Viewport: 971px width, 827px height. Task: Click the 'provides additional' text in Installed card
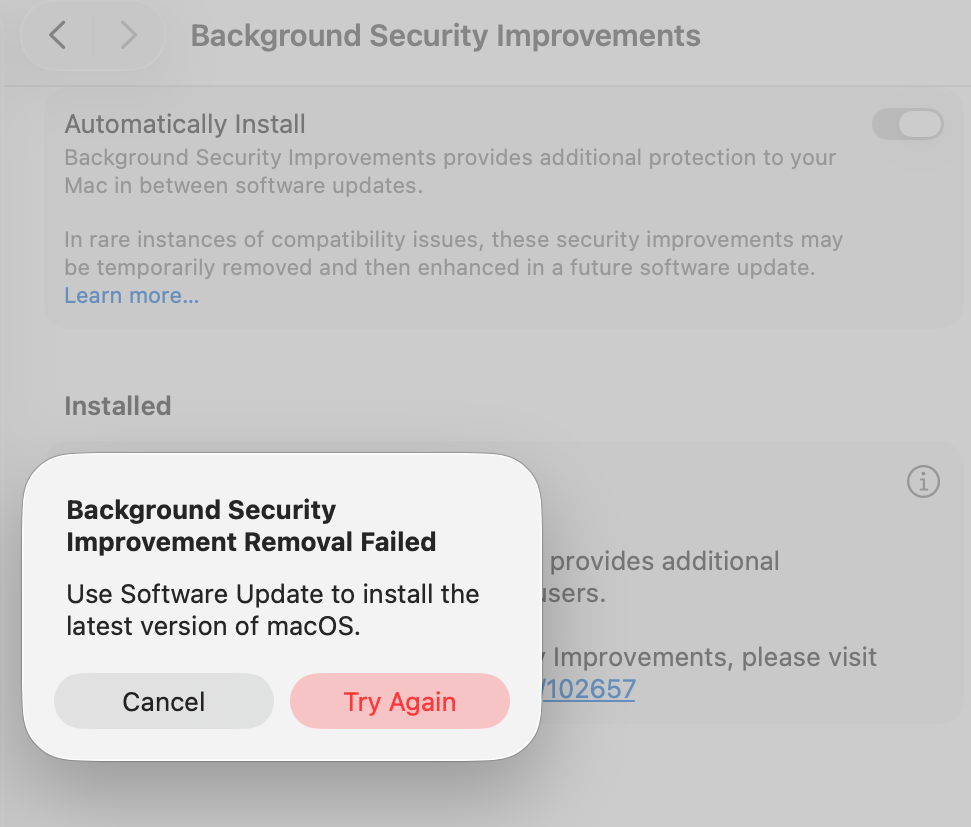point(664,561)
